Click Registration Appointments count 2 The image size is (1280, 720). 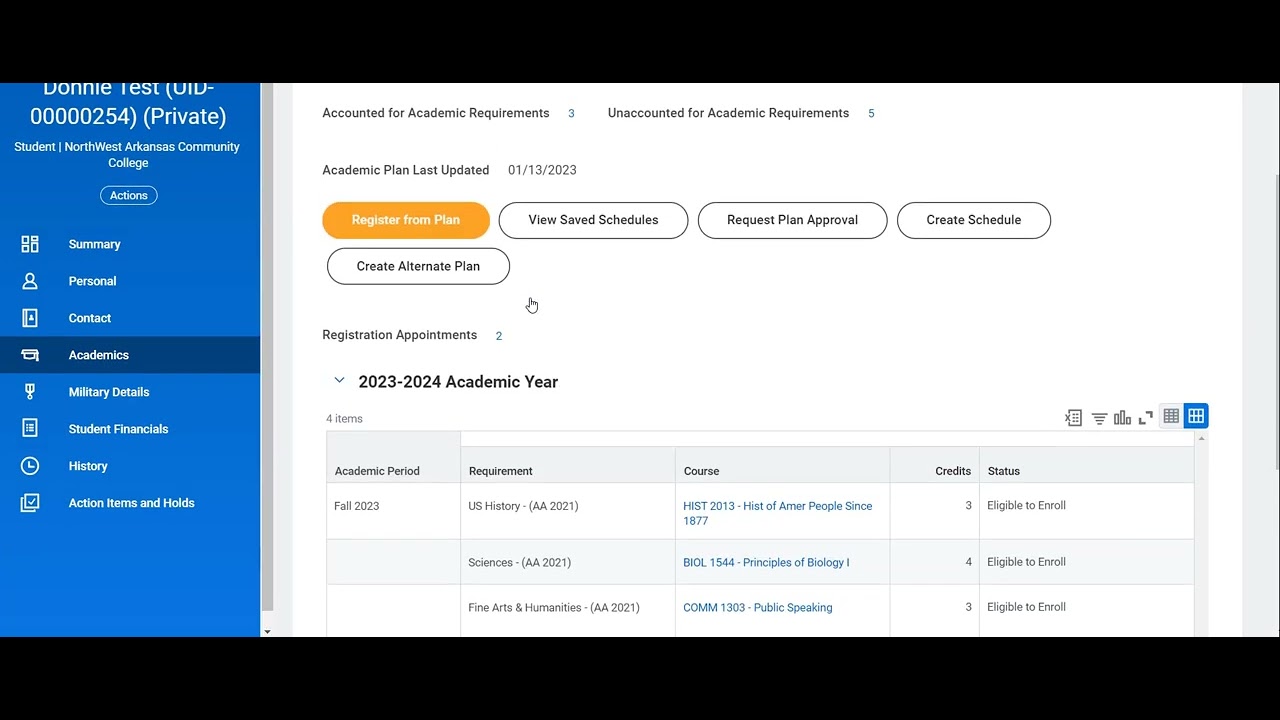[499, 336]
